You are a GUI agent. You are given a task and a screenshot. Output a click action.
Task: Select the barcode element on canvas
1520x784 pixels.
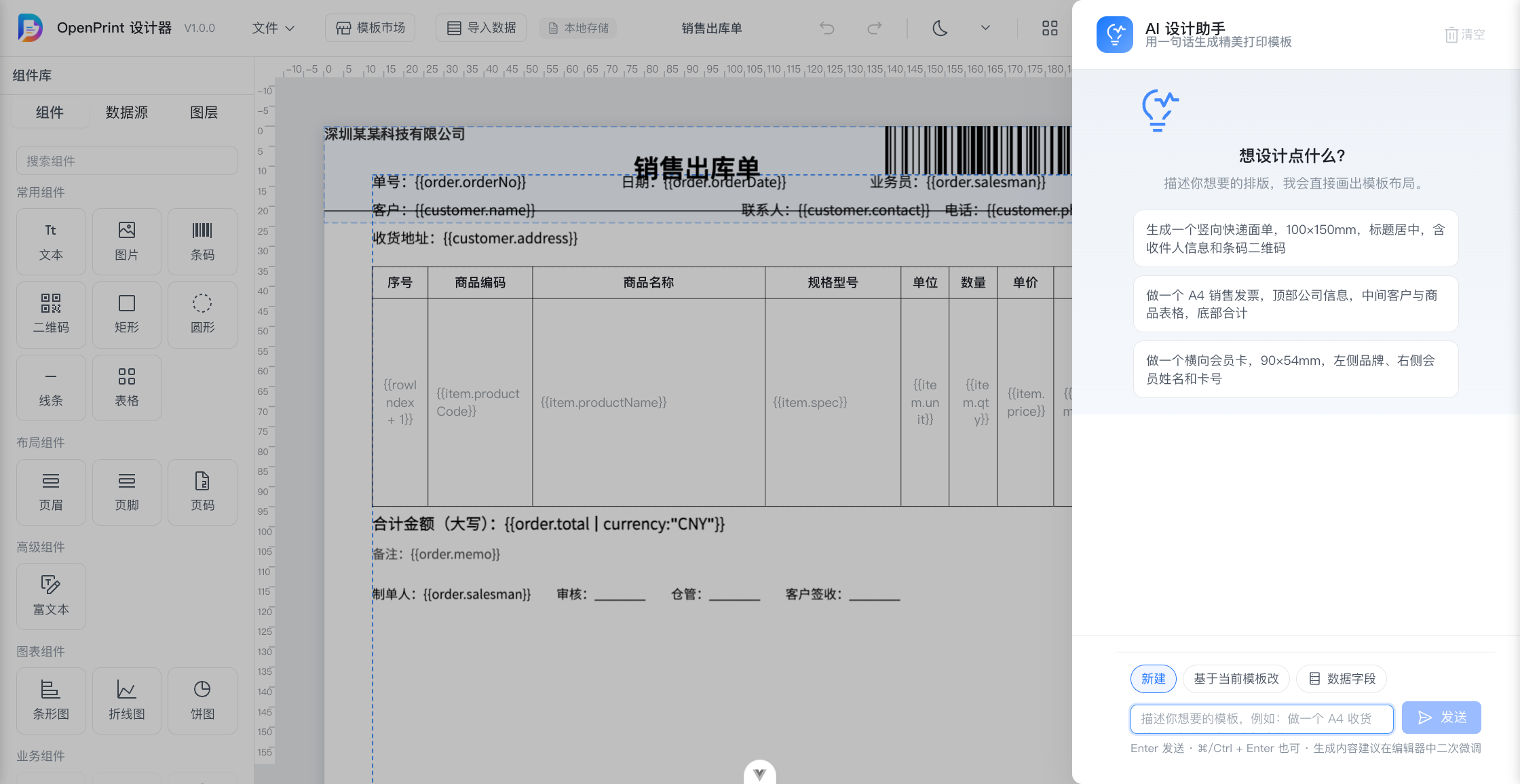pos(977,149)
